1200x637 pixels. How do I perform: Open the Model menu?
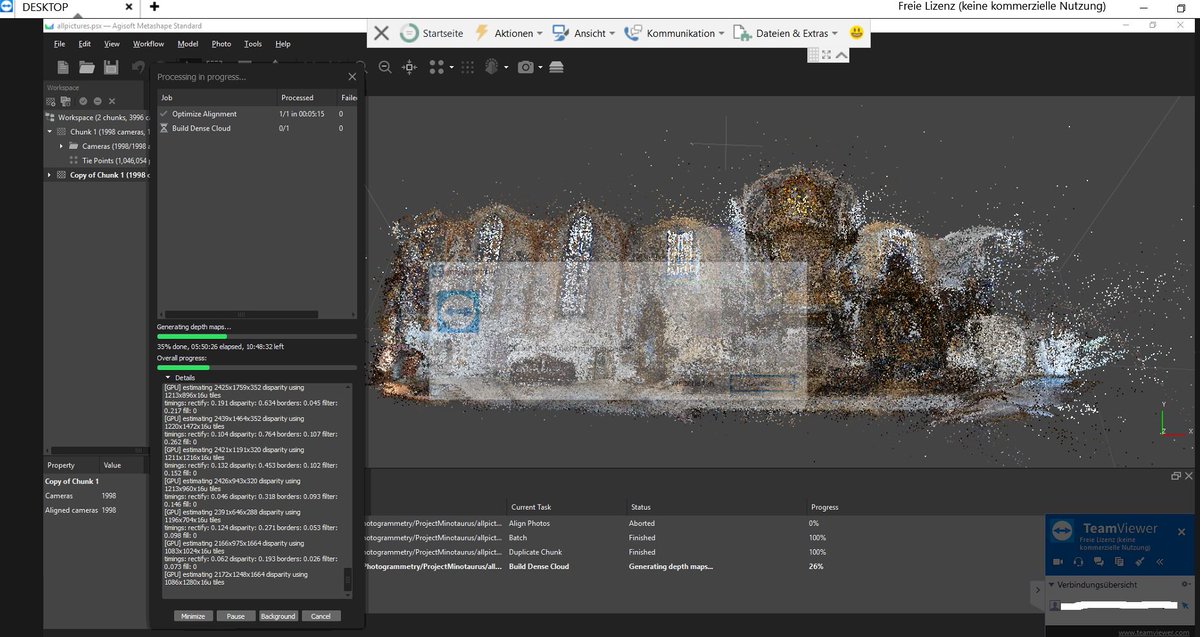(x=188, y=44)
